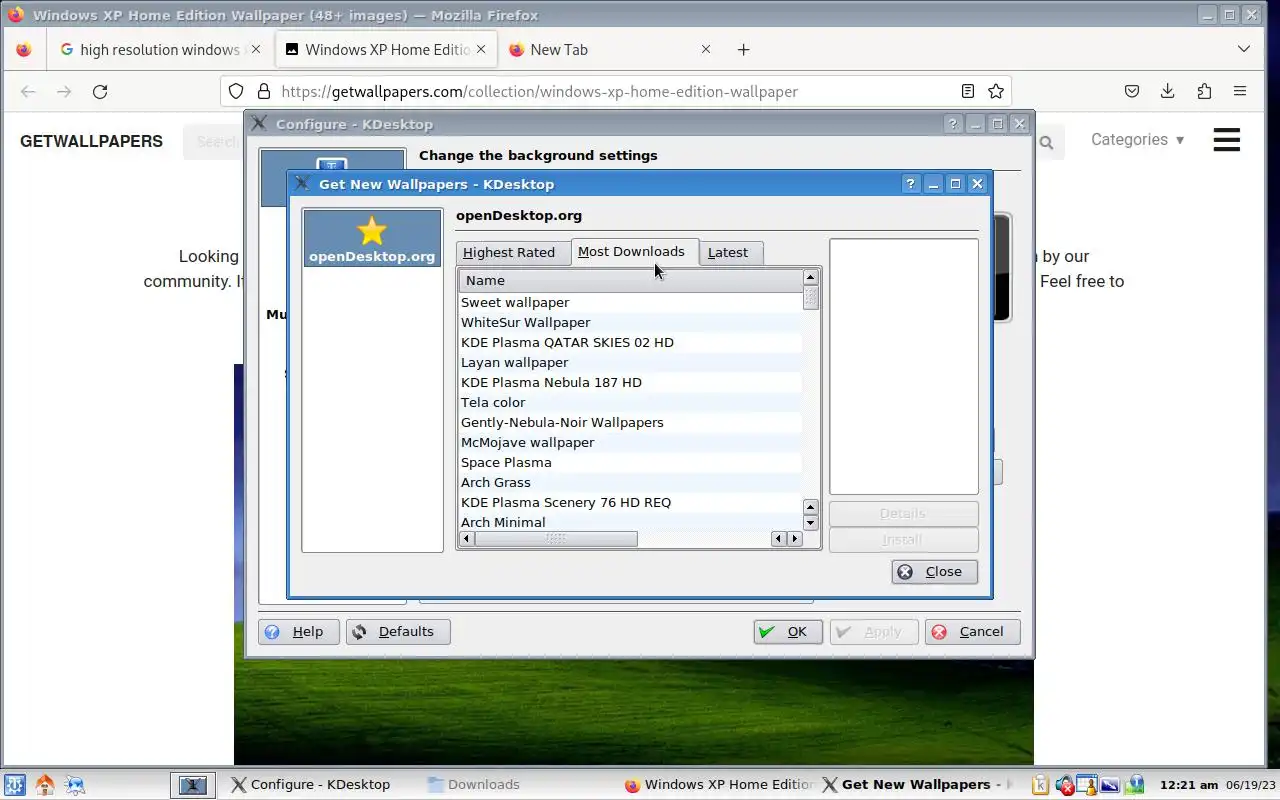This screenshot has height=800, width=1280.
Task: Select 'Arch Minimal' entry
Action: [x=630, y=522]
